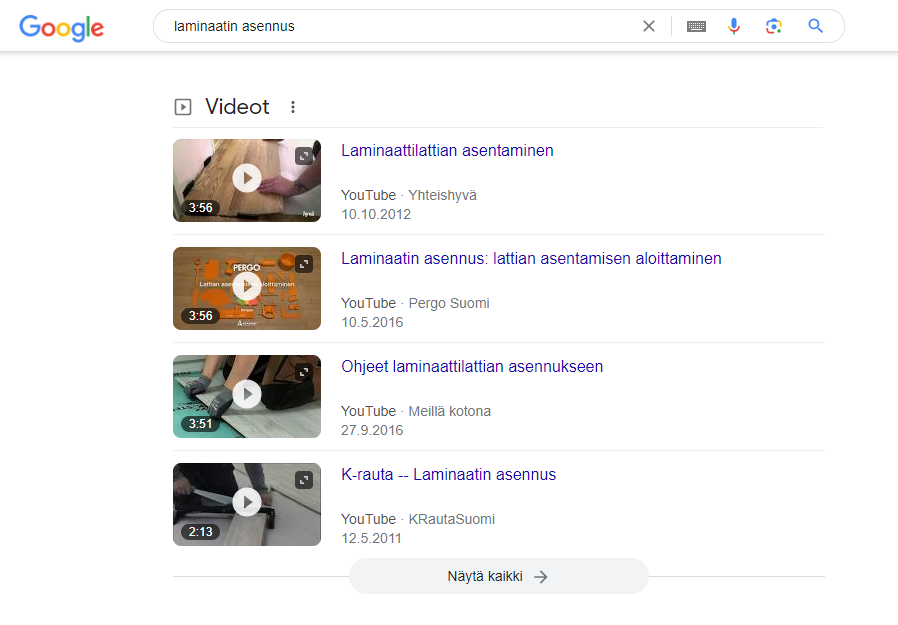Open the Laminaattilattian asentaminen video link
This screenshot has height=625, width=898.
(447, 150)
